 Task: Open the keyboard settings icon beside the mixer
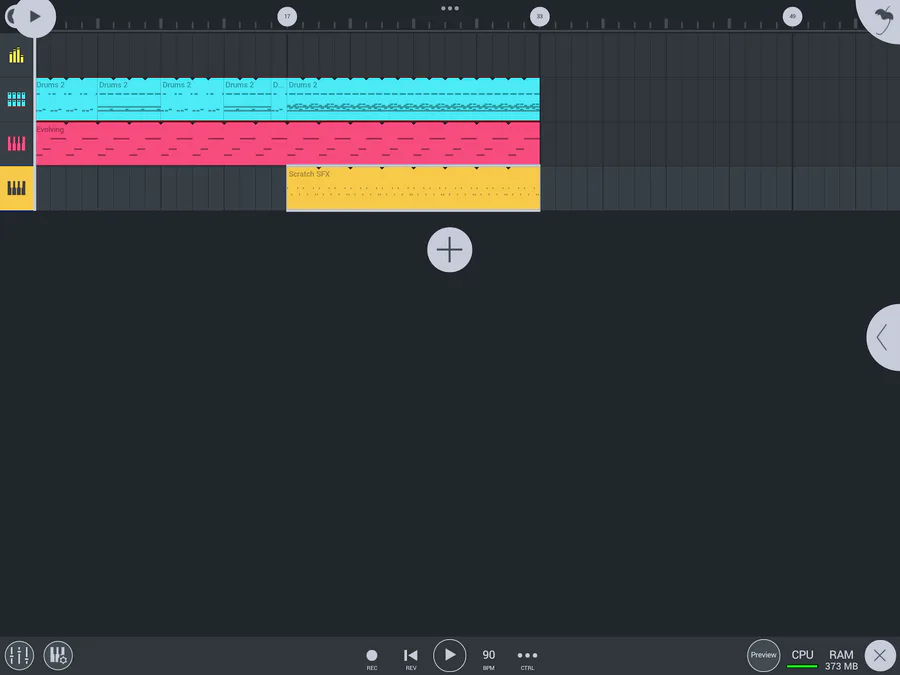click(x=57, y=655)
